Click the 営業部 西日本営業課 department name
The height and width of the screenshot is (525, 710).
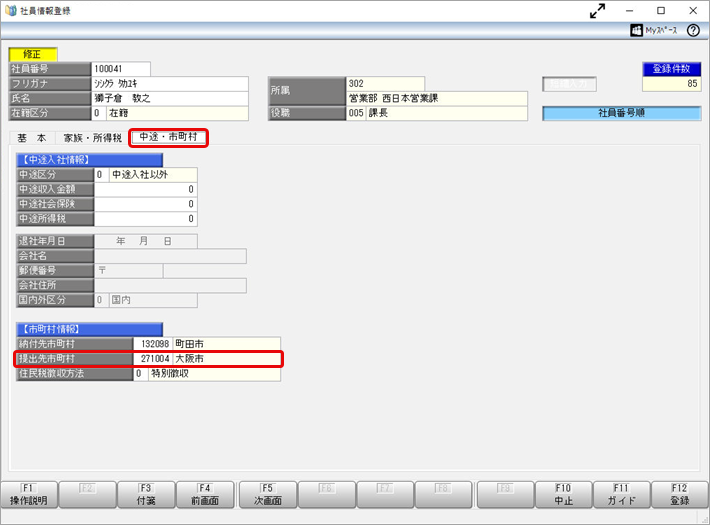click(437, 98)
